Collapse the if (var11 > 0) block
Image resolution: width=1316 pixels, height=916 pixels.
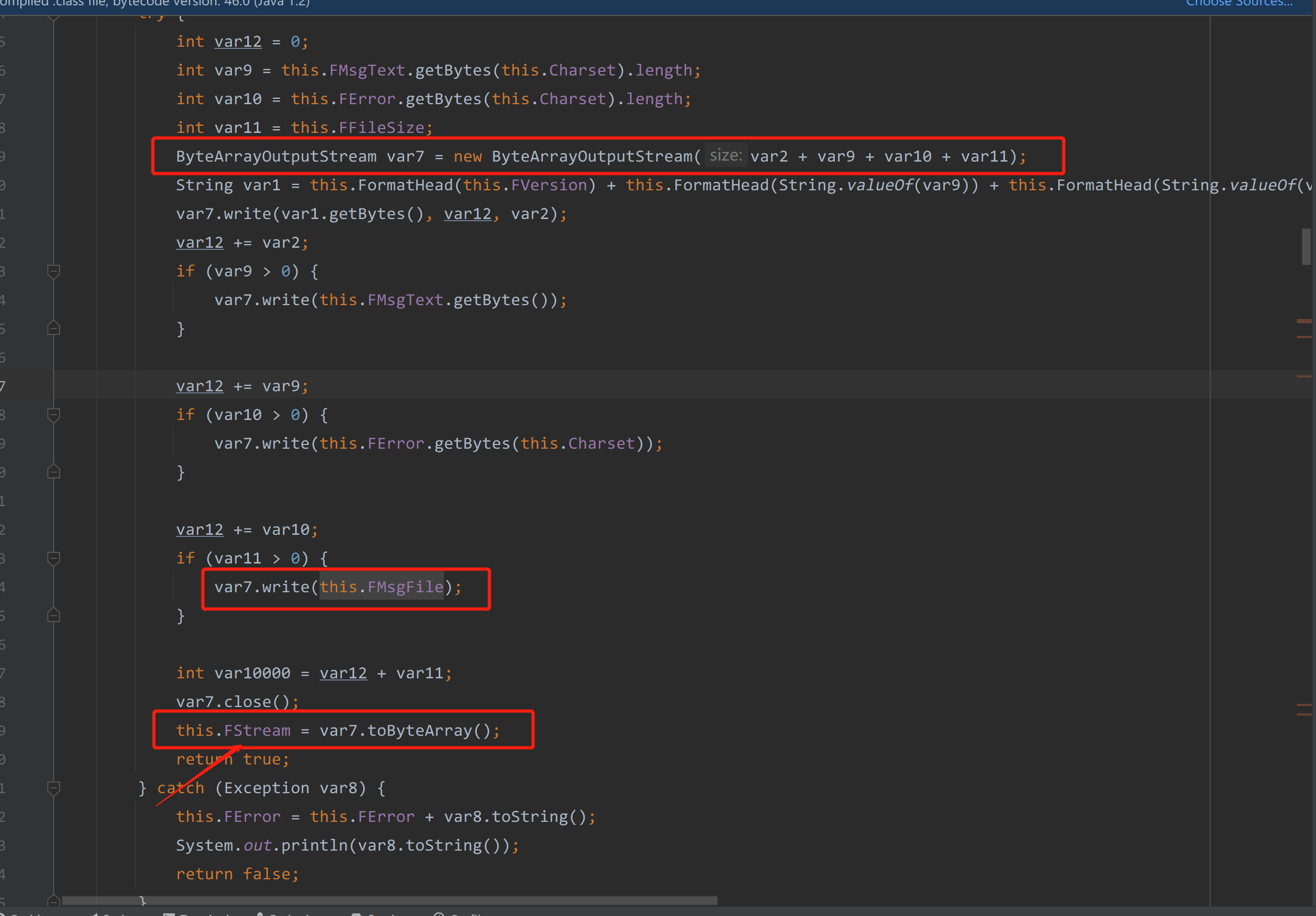(53, 558)
